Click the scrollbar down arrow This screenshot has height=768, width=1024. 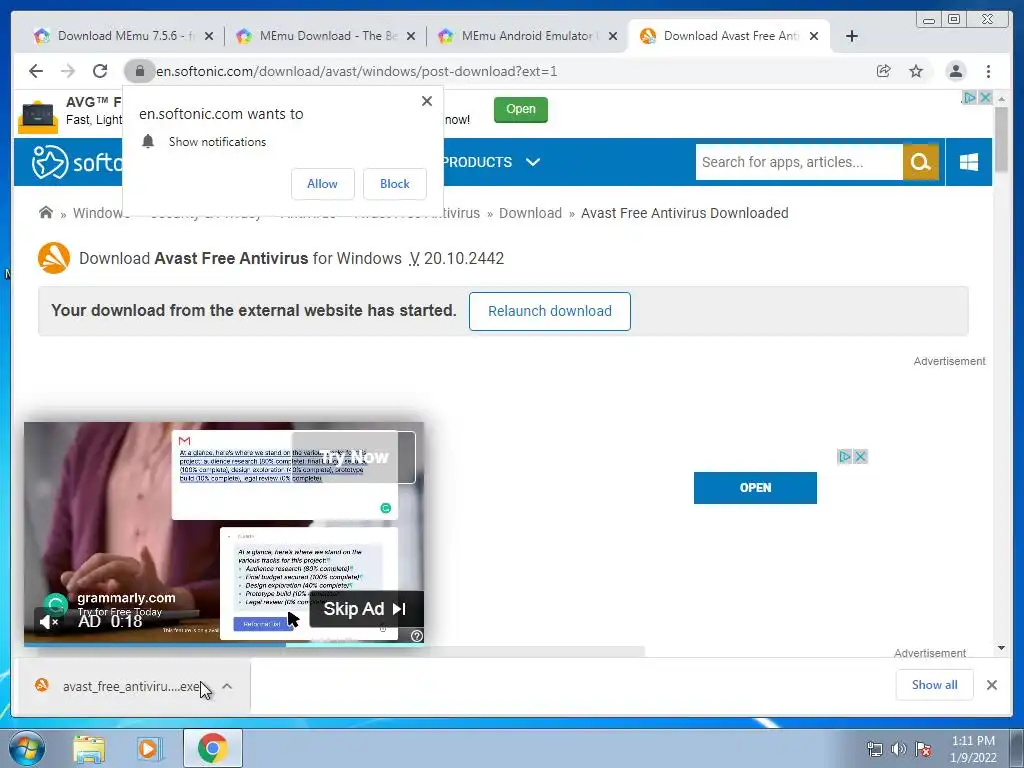[1001, 648]
